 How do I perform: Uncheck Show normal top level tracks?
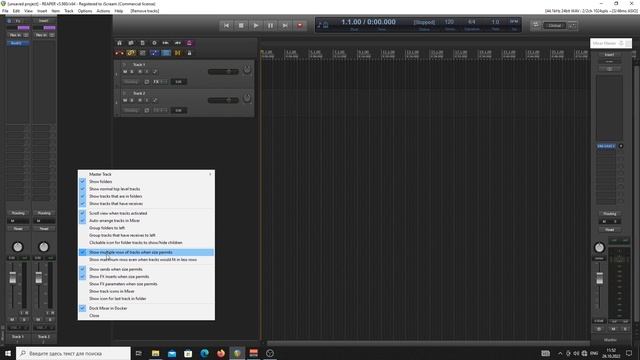[146, 189]
